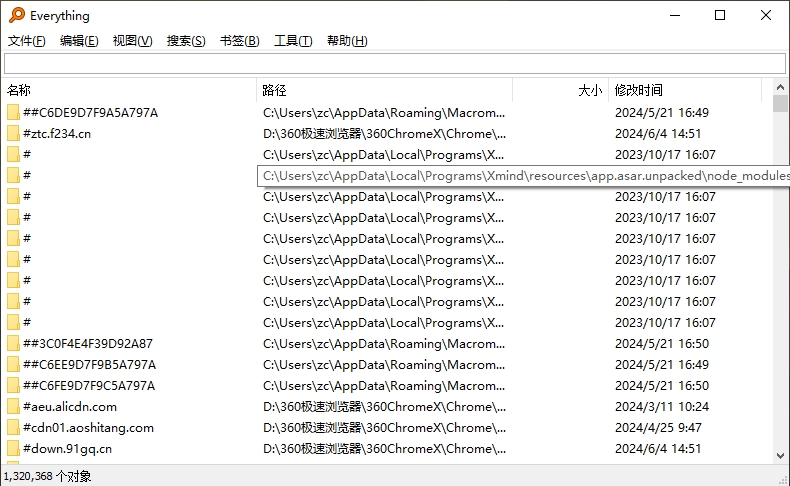Viewport: 790px width, 486px height.
Task: Select folder icon of #ztc.f234.cn
Action: [x=14, y=133]
